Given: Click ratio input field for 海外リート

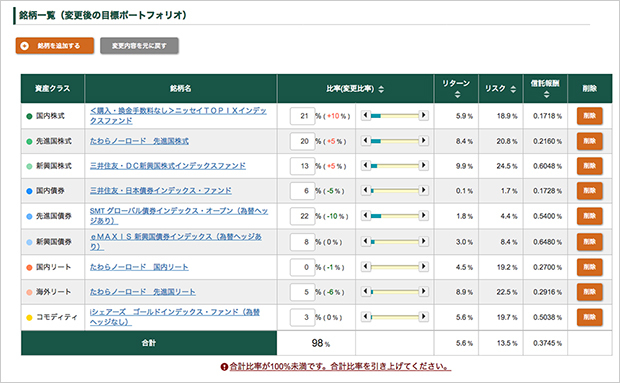Looking at the screenshot, I should tap(302, 292).
